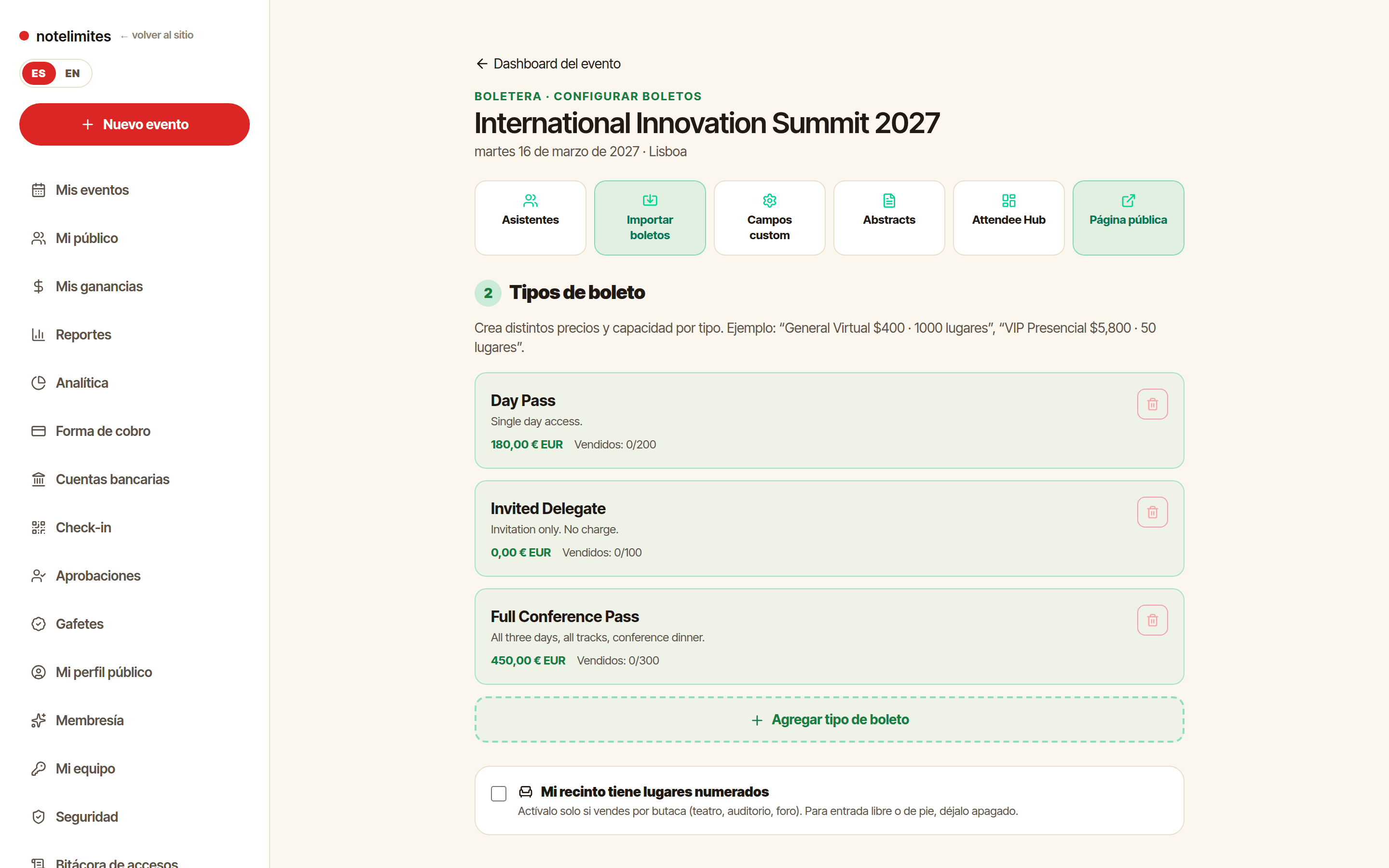Open the Asistentes tab
The image size is (1389, 868).
click(530, 217)
